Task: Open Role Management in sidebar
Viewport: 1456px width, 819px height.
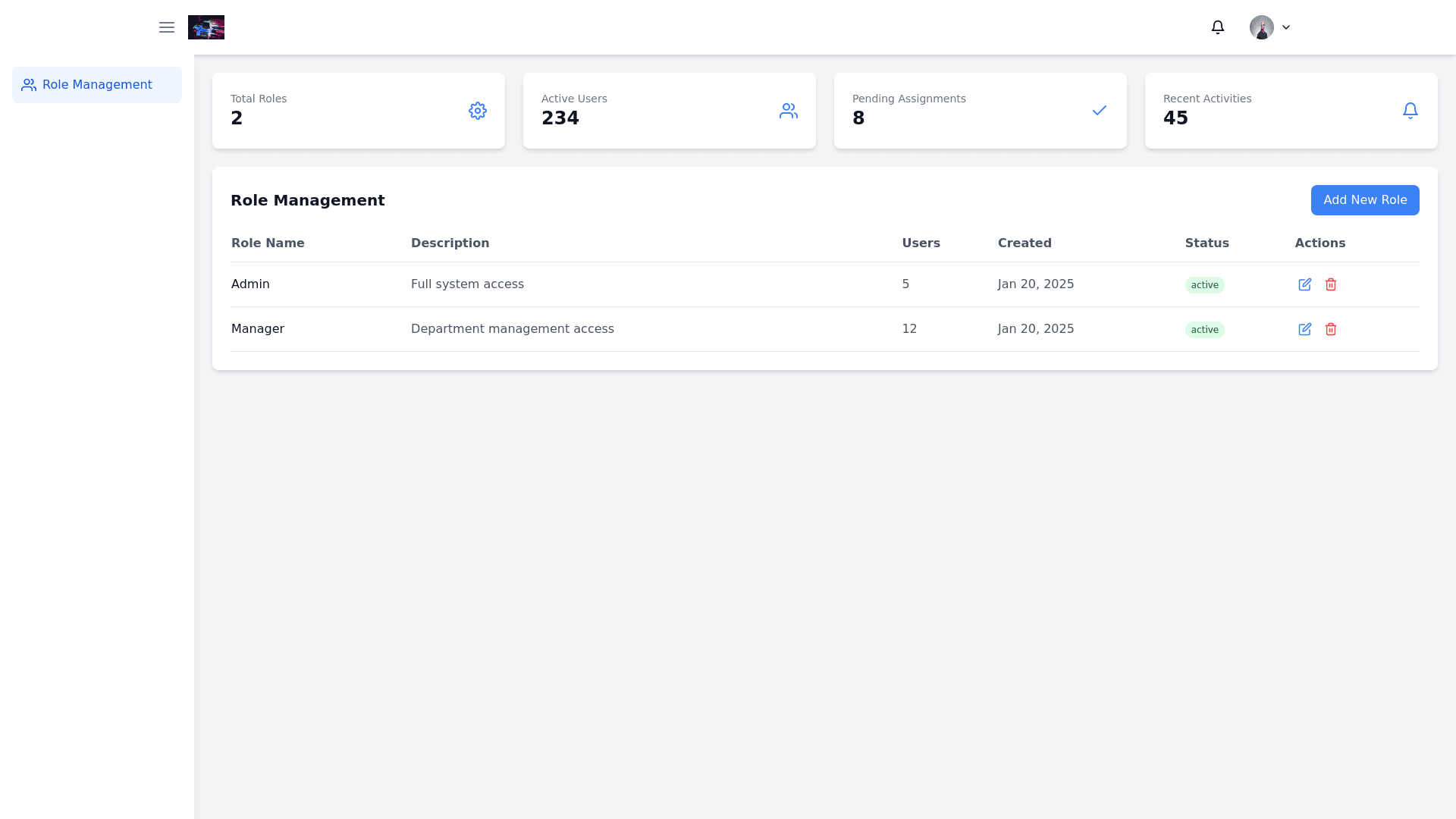Action: tap(97, 85)
